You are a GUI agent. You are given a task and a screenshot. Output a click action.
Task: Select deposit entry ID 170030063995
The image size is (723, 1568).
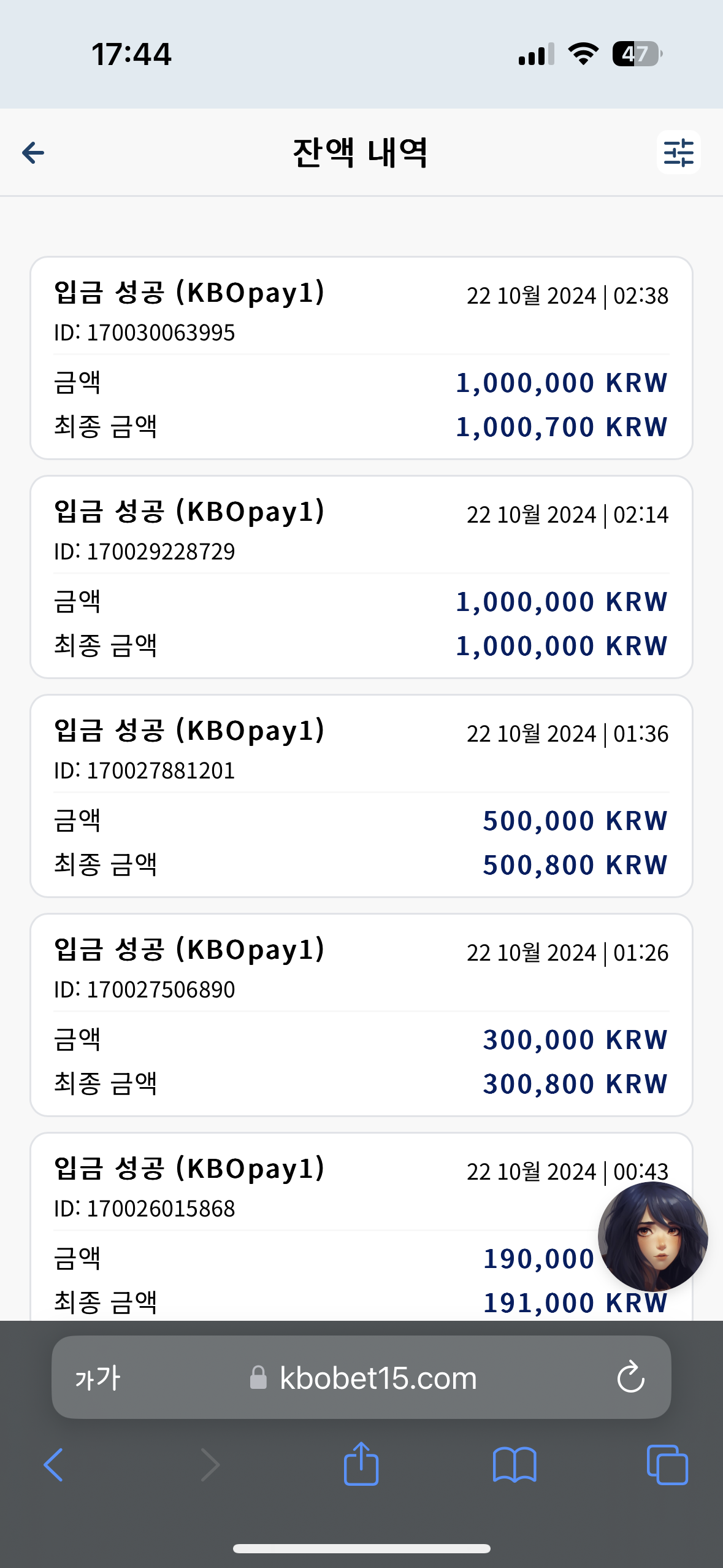click(361, 358)
